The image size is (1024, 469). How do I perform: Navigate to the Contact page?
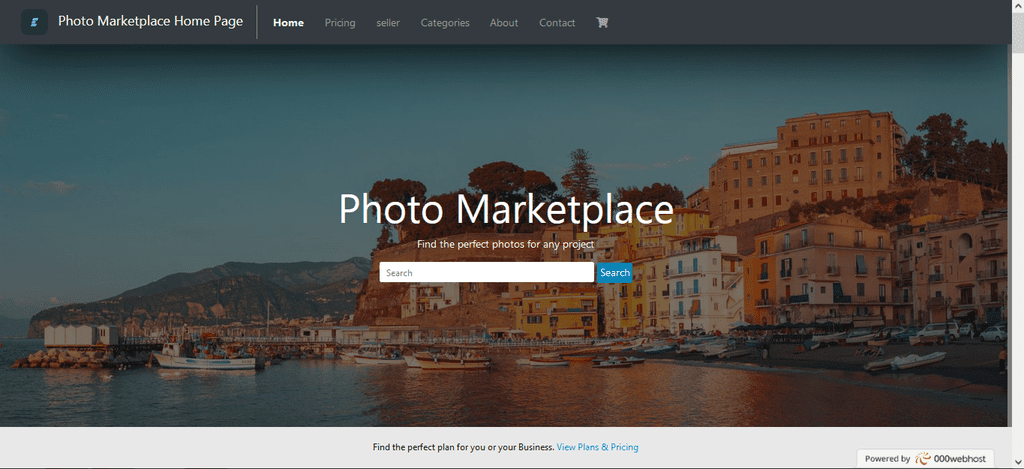pos(557,22)
